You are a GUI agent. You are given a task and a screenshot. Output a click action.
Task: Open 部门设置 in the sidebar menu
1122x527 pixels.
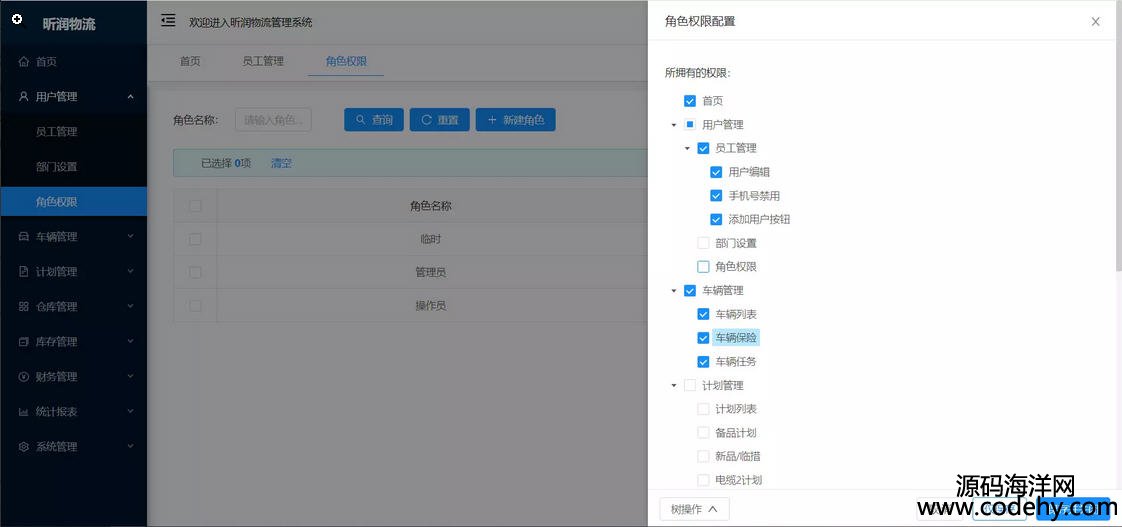pyautogui.click(x=56, y=167)
